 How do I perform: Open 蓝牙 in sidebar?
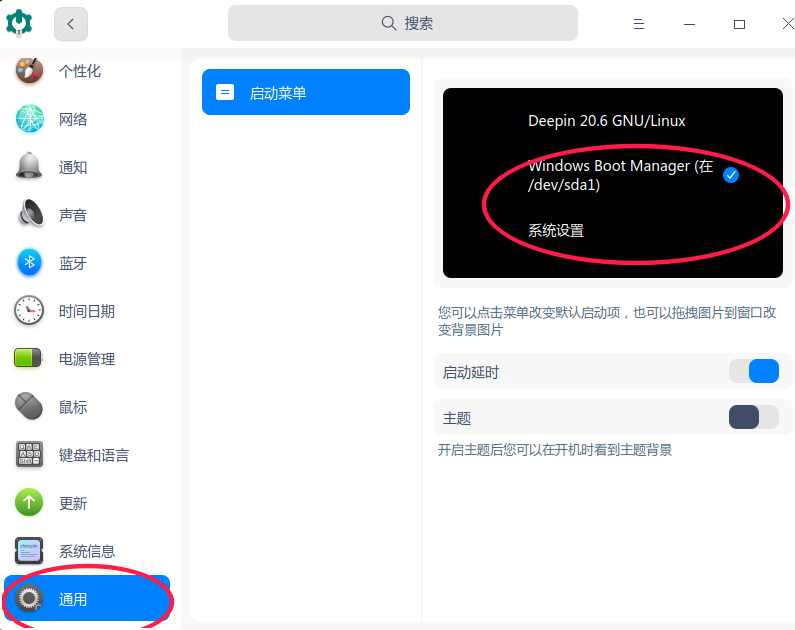pos(73,263)
